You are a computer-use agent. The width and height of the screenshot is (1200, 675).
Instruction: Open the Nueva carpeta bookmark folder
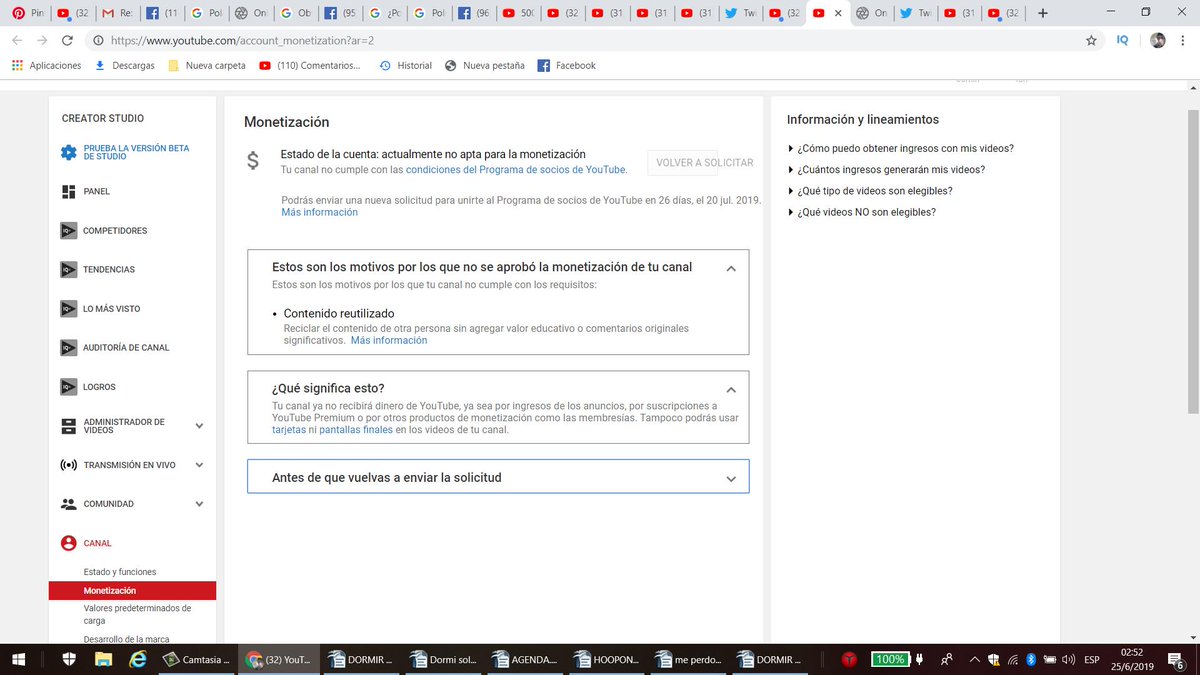click(206, 65)
